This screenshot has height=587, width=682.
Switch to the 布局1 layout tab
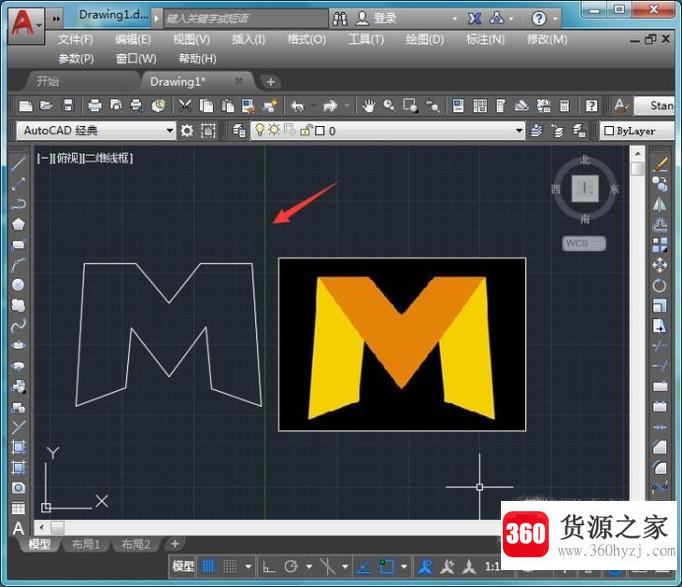click(x=86, y=544)
